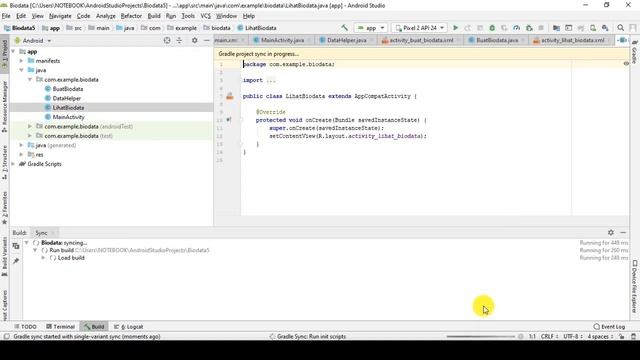The width and height of the screenshot is (640, 360).
Task: Select DataHelper class in project tree
Action: (x=67, y=98)
